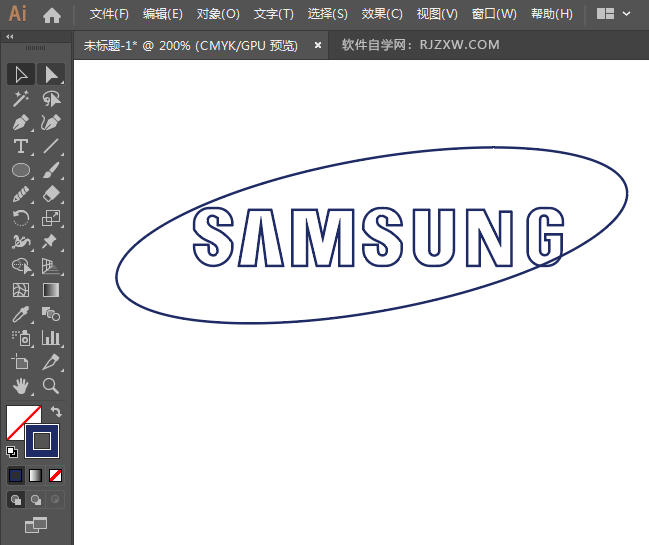Click the fill color box (none)
The height and width of the screenshot is (545, 649).
click(x=17, y=415)
